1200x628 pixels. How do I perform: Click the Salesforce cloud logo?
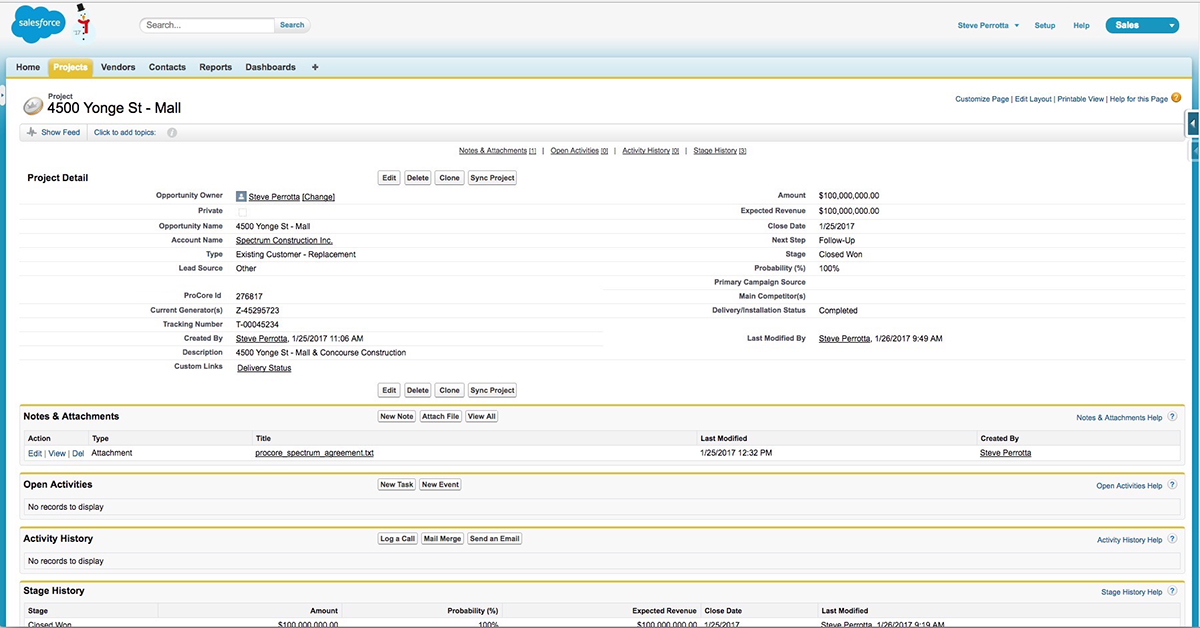39,24
